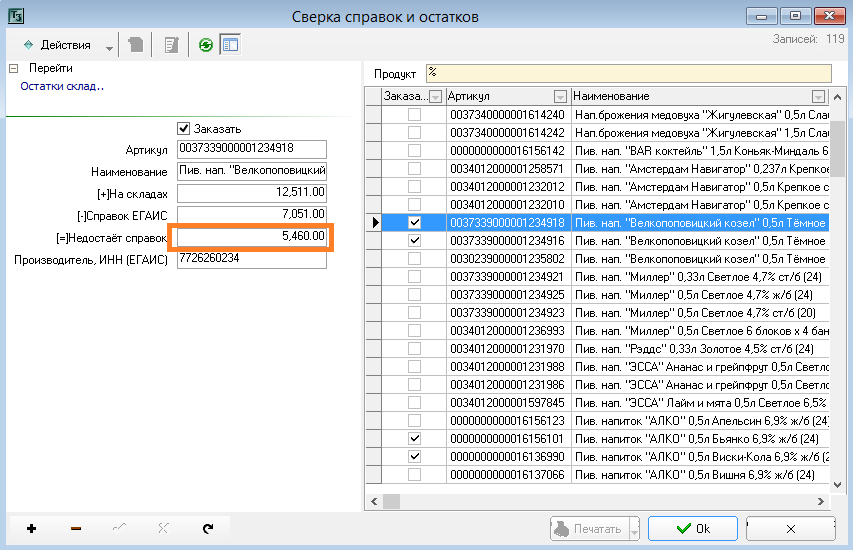Check the box for article 000000000016156142
This screenshot has width=853, height=550.
(415, 150)
